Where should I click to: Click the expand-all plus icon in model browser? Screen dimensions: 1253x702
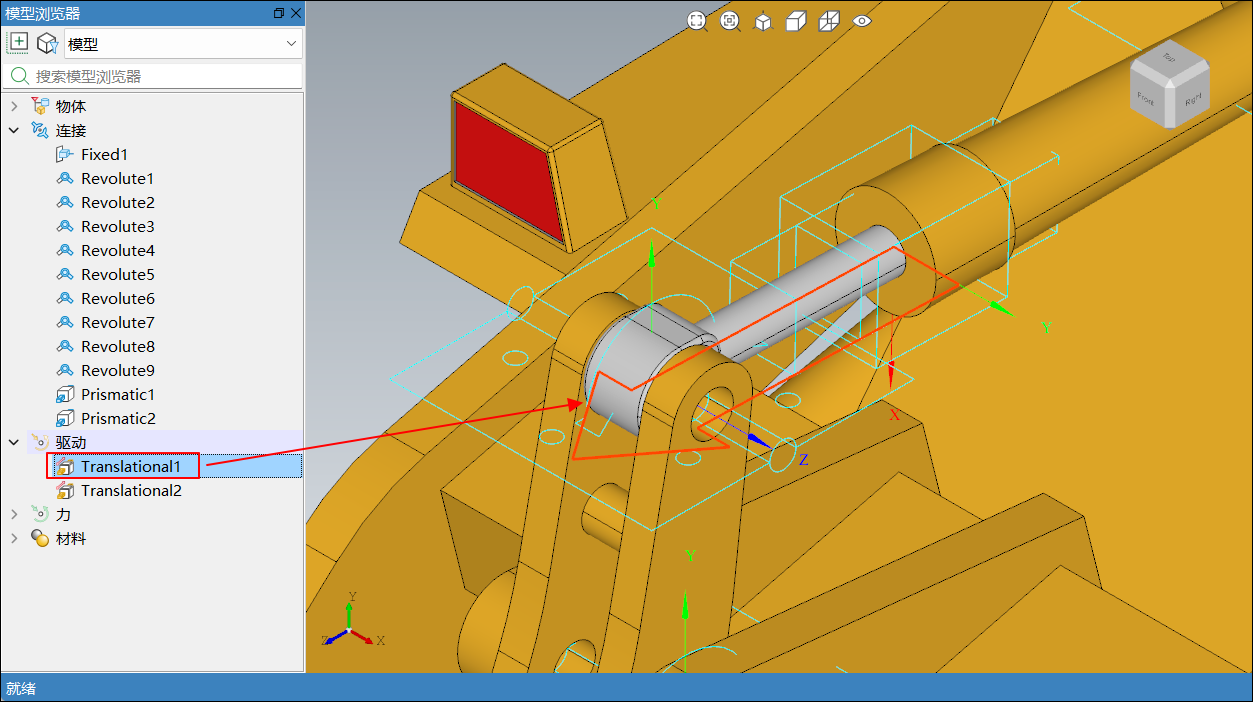click(x=18, y=43)
